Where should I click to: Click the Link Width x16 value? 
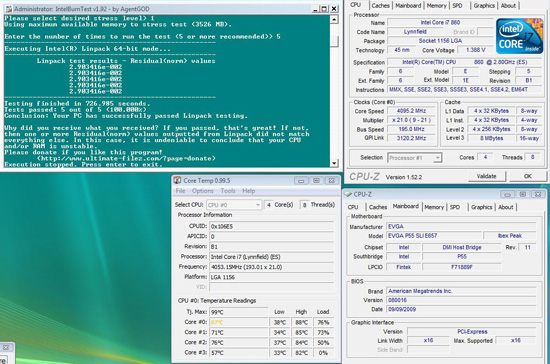(x=428, y=341)
